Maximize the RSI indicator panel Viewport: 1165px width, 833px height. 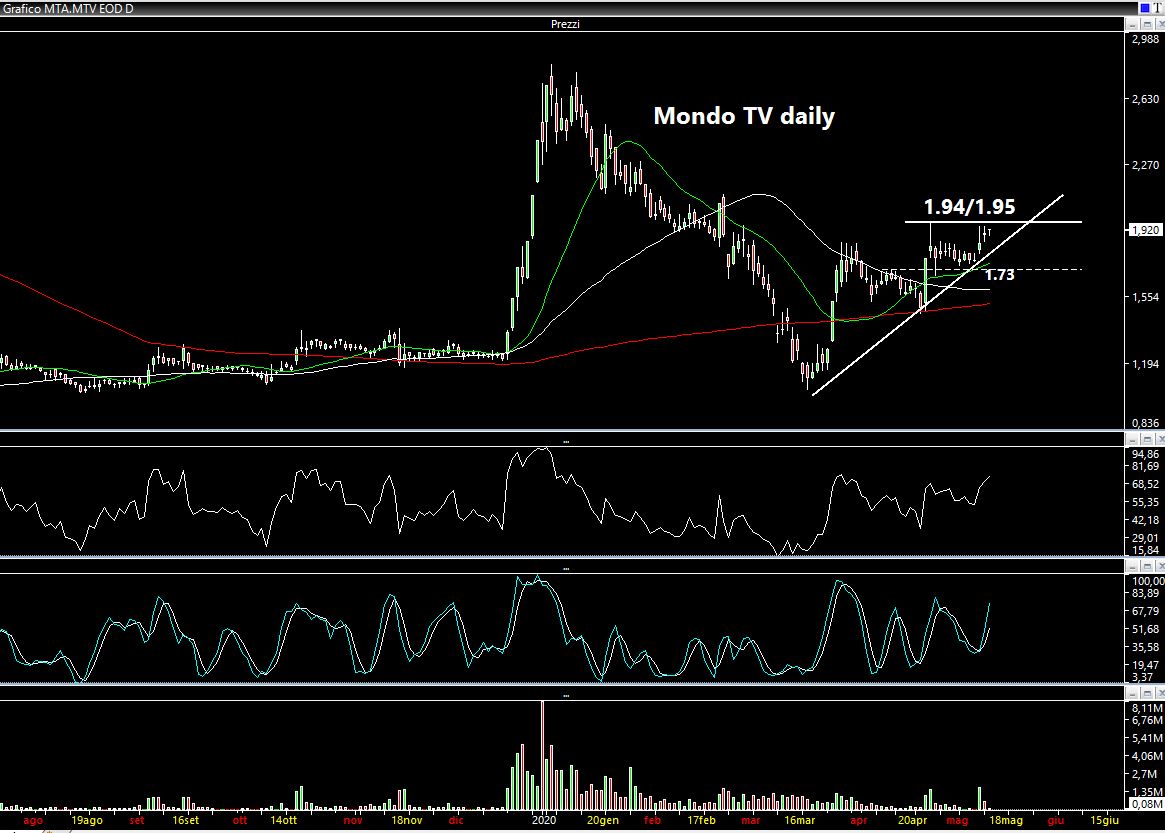pos(1147,439)
